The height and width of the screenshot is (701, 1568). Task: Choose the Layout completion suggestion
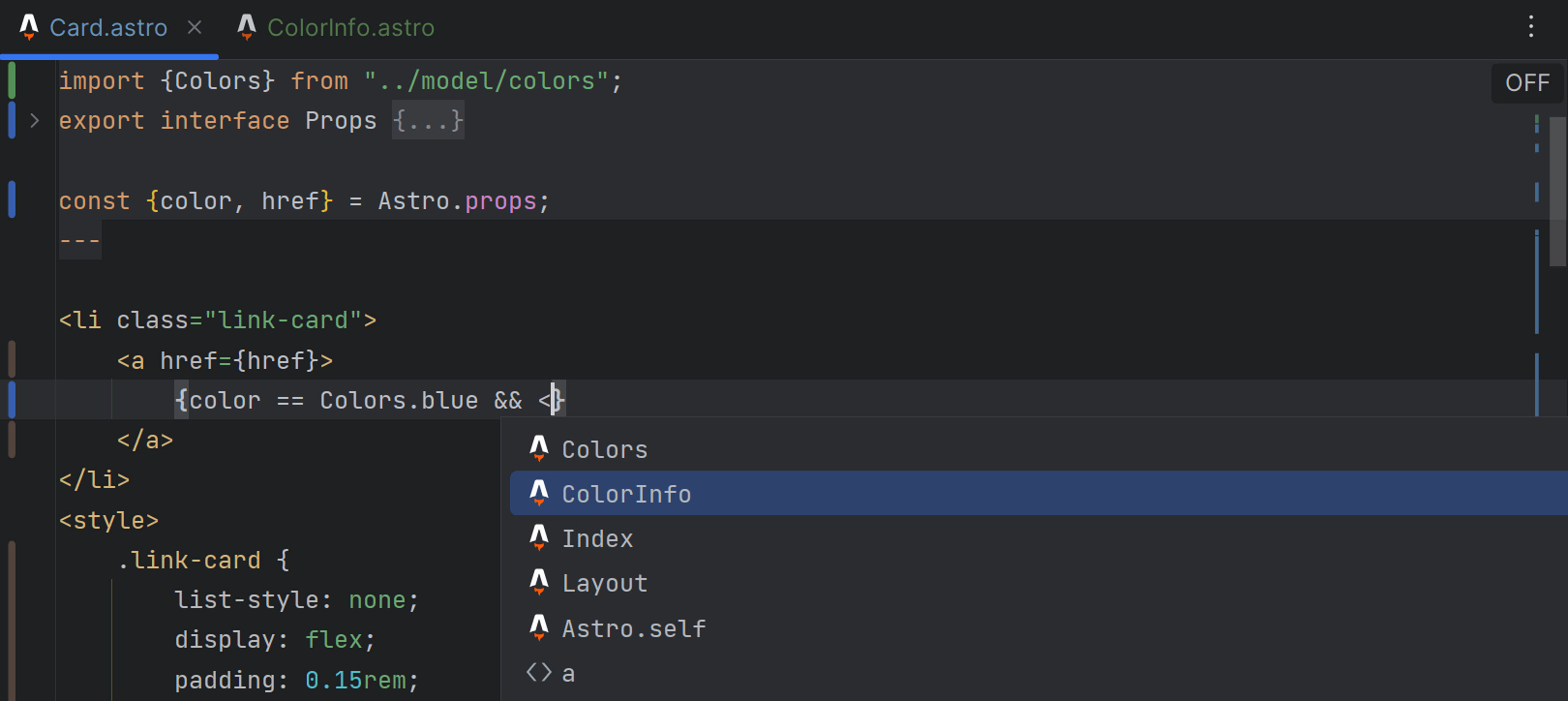(x=605, y=584)
